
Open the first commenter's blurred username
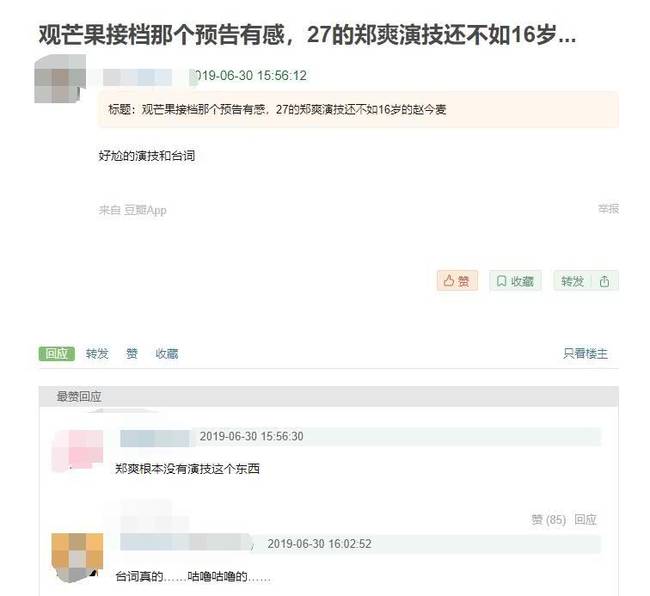pyautogui.click(x=155, y=438)
